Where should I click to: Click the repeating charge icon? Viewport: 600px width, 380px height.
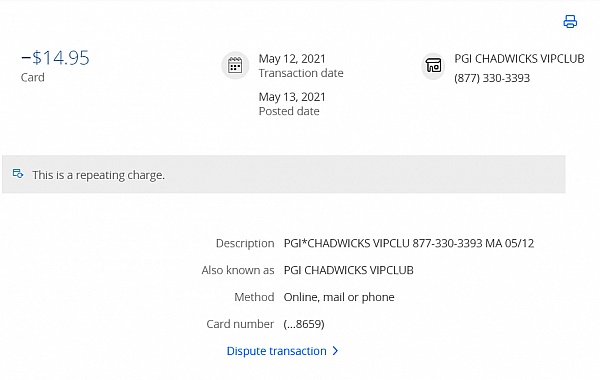click(x=18, y=174)
